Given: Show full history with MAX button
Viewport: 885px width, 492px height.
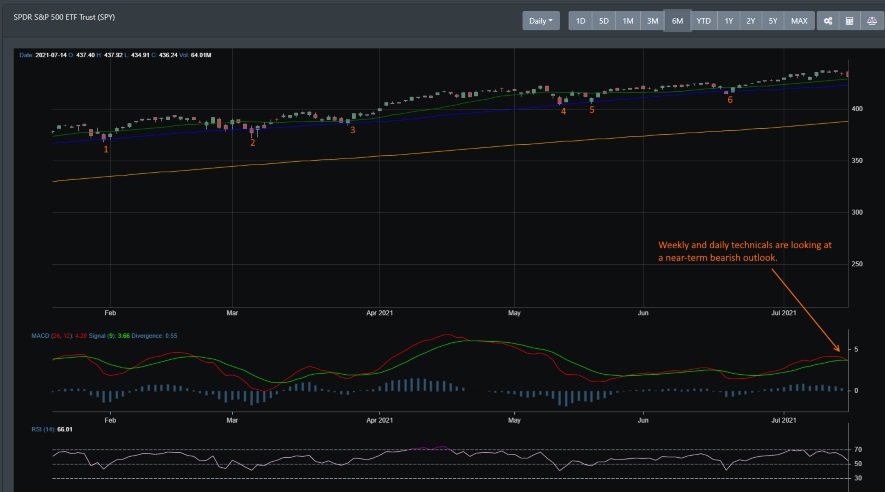Looking at the screenshot, I should pyautogui.click(x=799, y=21).
